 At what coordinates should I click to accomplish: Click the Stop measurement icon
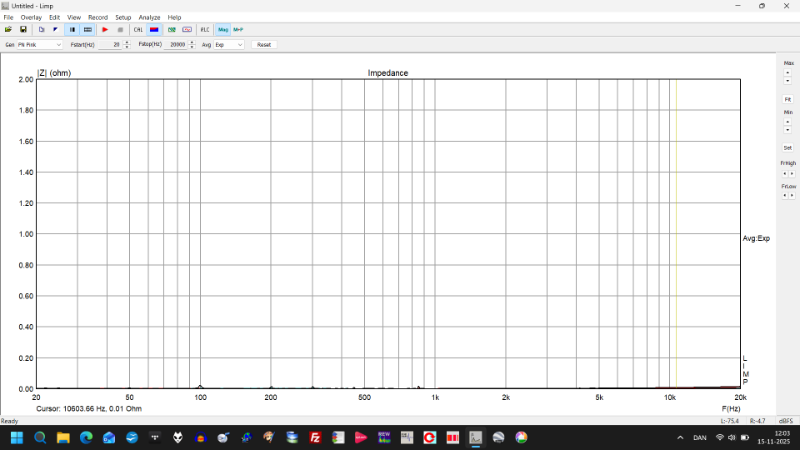120,30
